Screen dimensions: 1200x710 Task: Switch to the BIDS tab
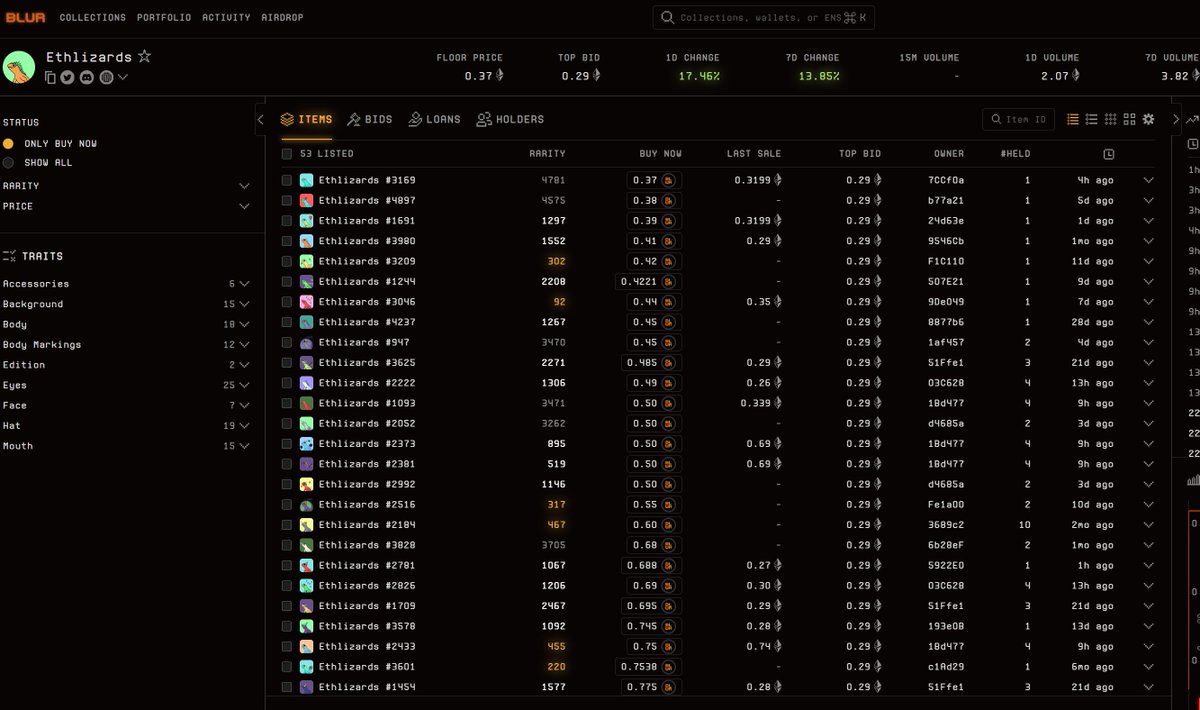(x=370, y=118)
